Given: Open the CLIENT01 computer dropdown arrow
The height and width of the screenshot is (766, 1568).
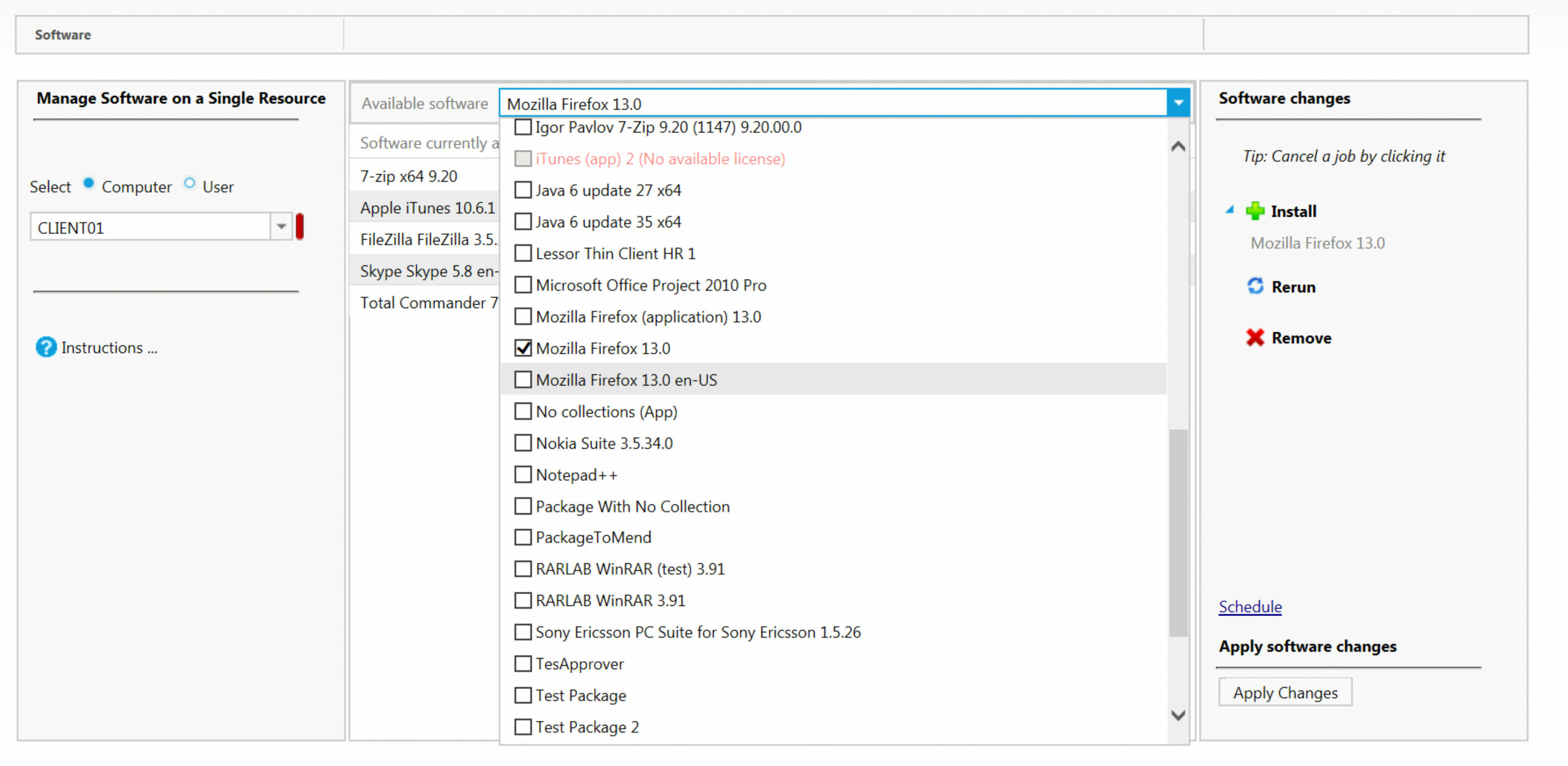Looking at the screenshot, I should pyautogui.click(x=281, y=227).
